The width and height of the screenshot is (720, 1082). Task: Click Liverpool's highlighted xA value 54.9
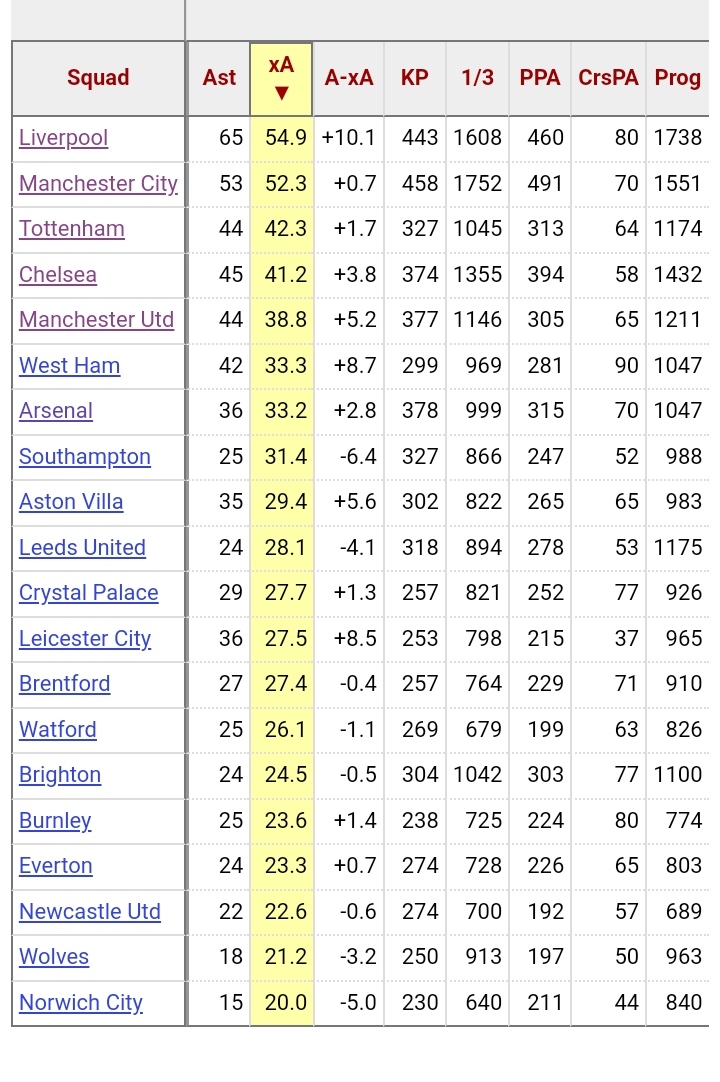[x=286, y=138]
